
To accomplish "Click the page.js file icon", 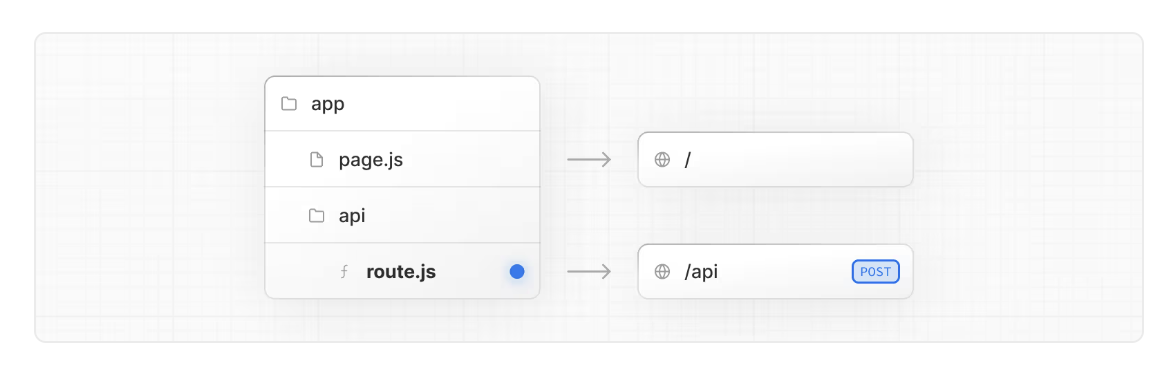I will coord(316,160).
